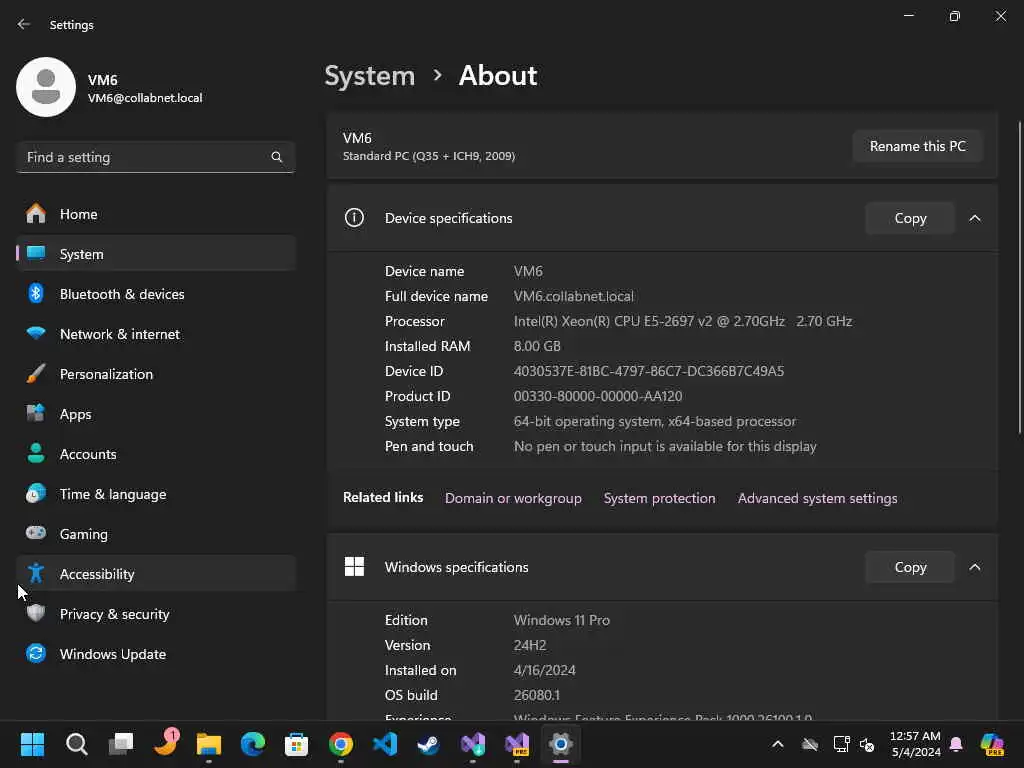Open Network & internet settings
Viewport: 1024px width, 768px height.
pyautogui.click(x=156, y=334)
